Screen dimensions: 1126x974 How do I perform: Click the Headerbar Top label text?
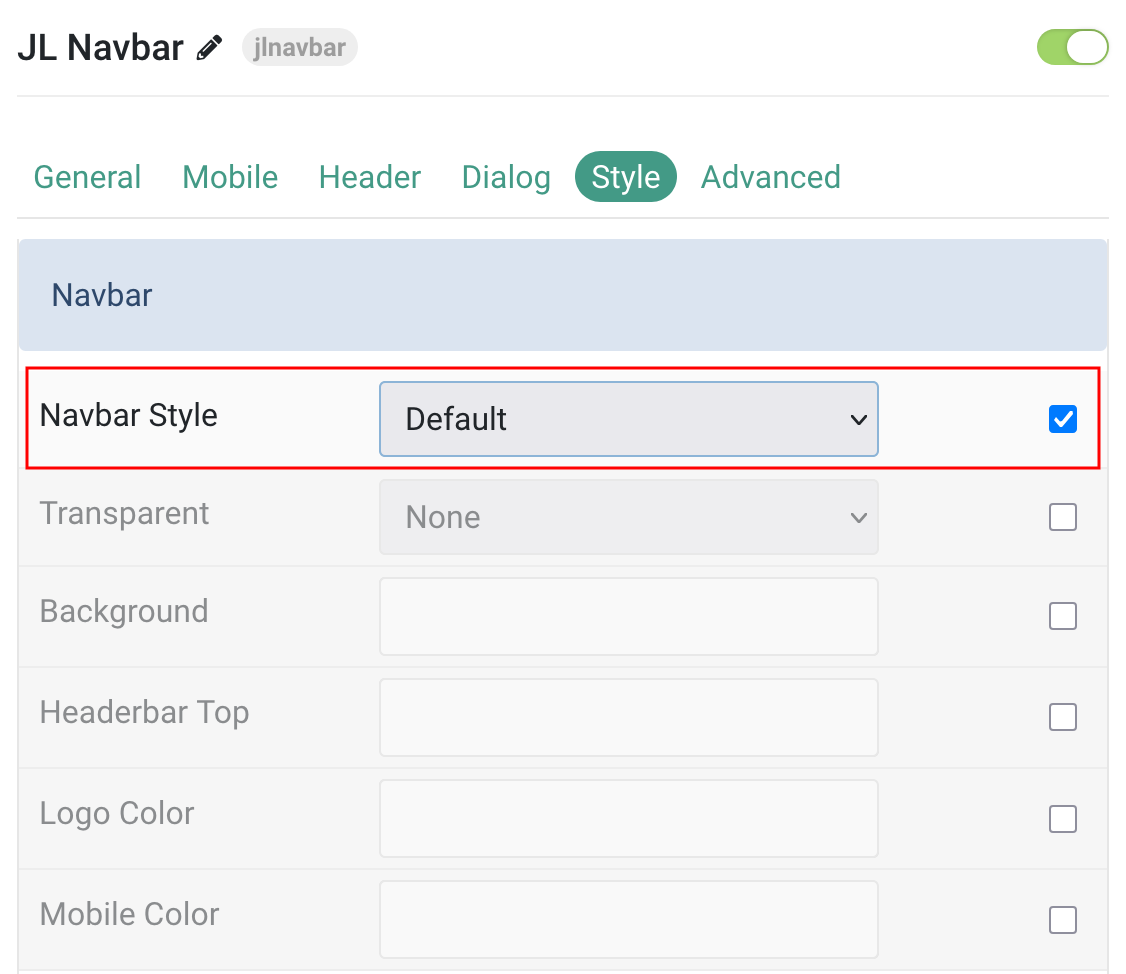(x=144, y=713)
